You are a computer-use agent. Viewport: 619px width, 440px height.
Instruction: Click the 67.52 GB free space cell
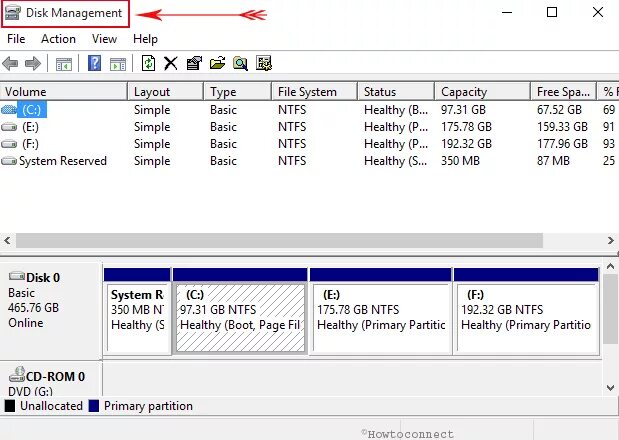point(559,110)
